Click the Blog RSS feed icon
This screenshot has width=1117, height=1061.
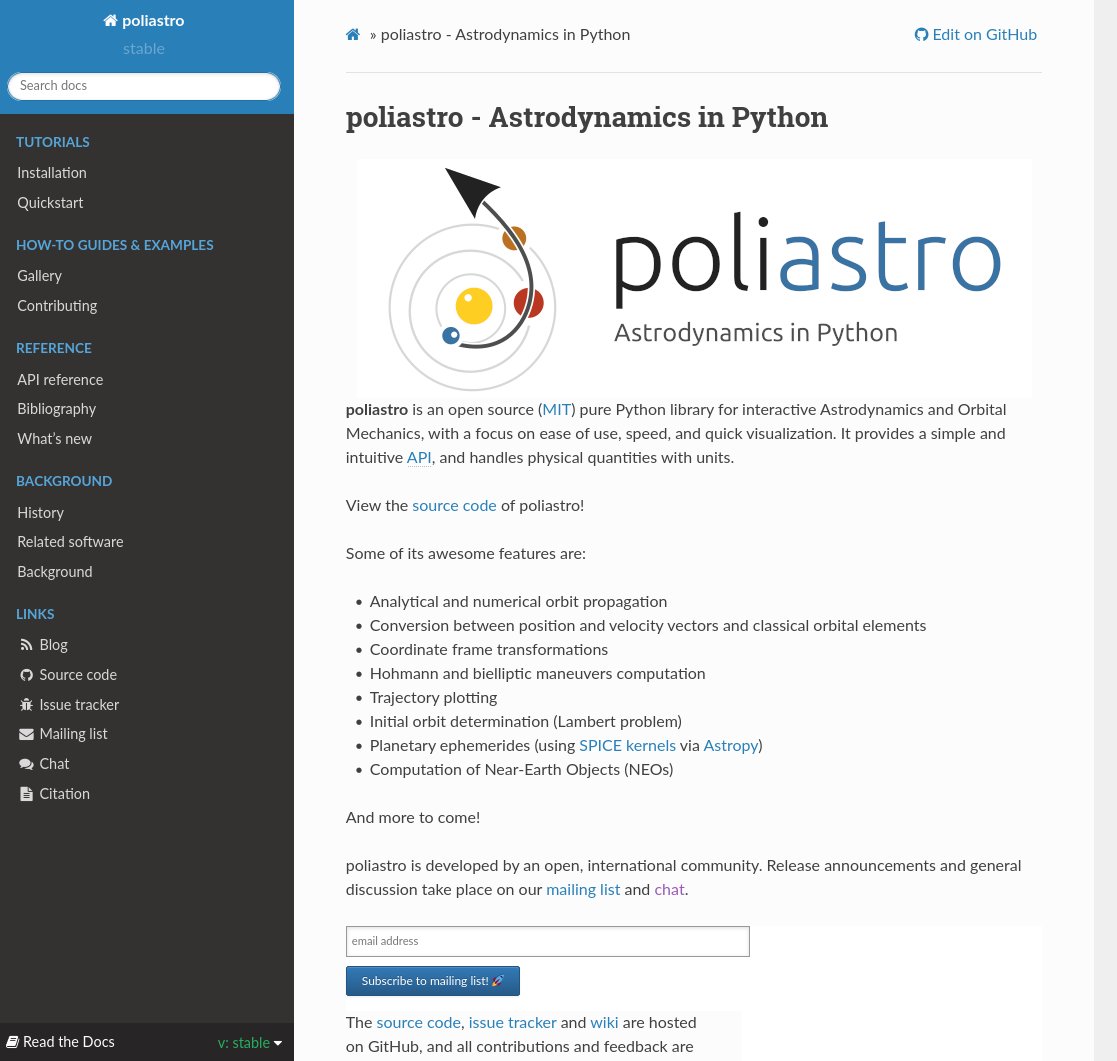[26, 645]
